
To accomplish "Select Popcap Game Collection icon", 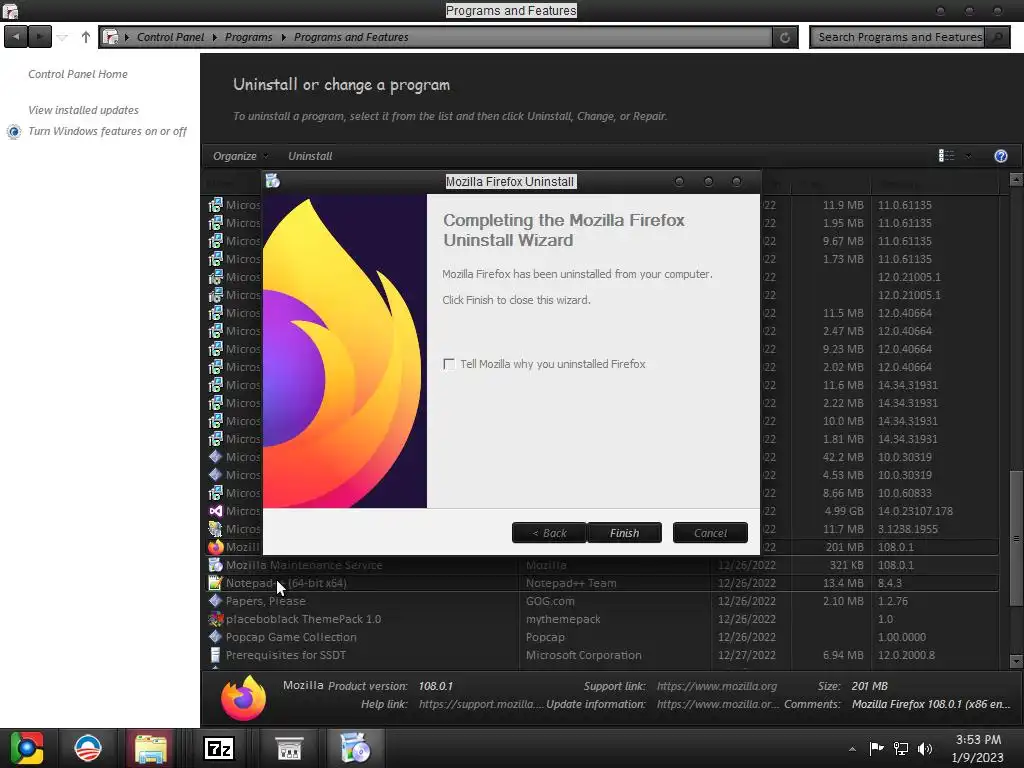I will point(216,637).
